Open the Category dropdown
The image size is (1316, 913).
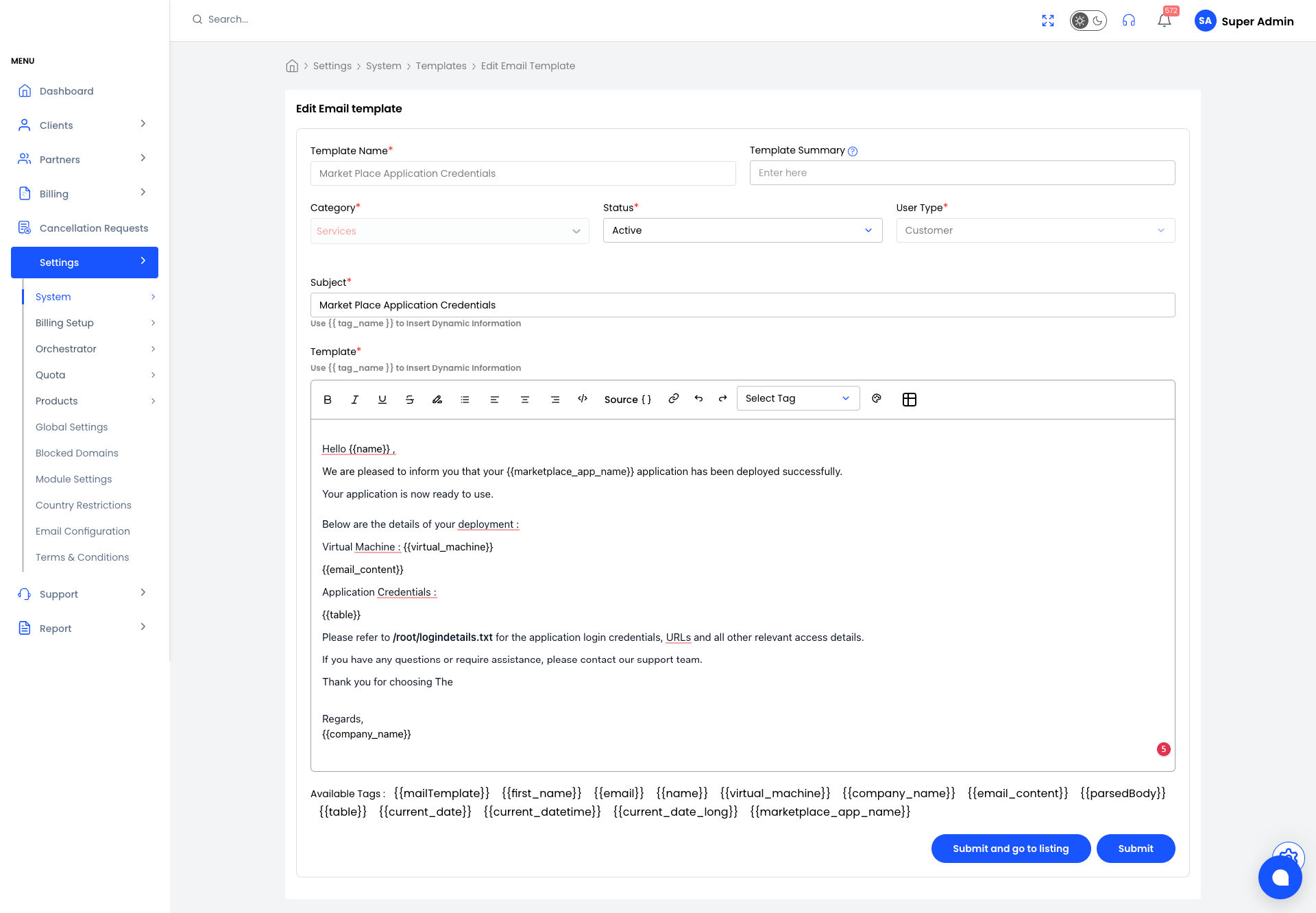[x=450, y=231]
